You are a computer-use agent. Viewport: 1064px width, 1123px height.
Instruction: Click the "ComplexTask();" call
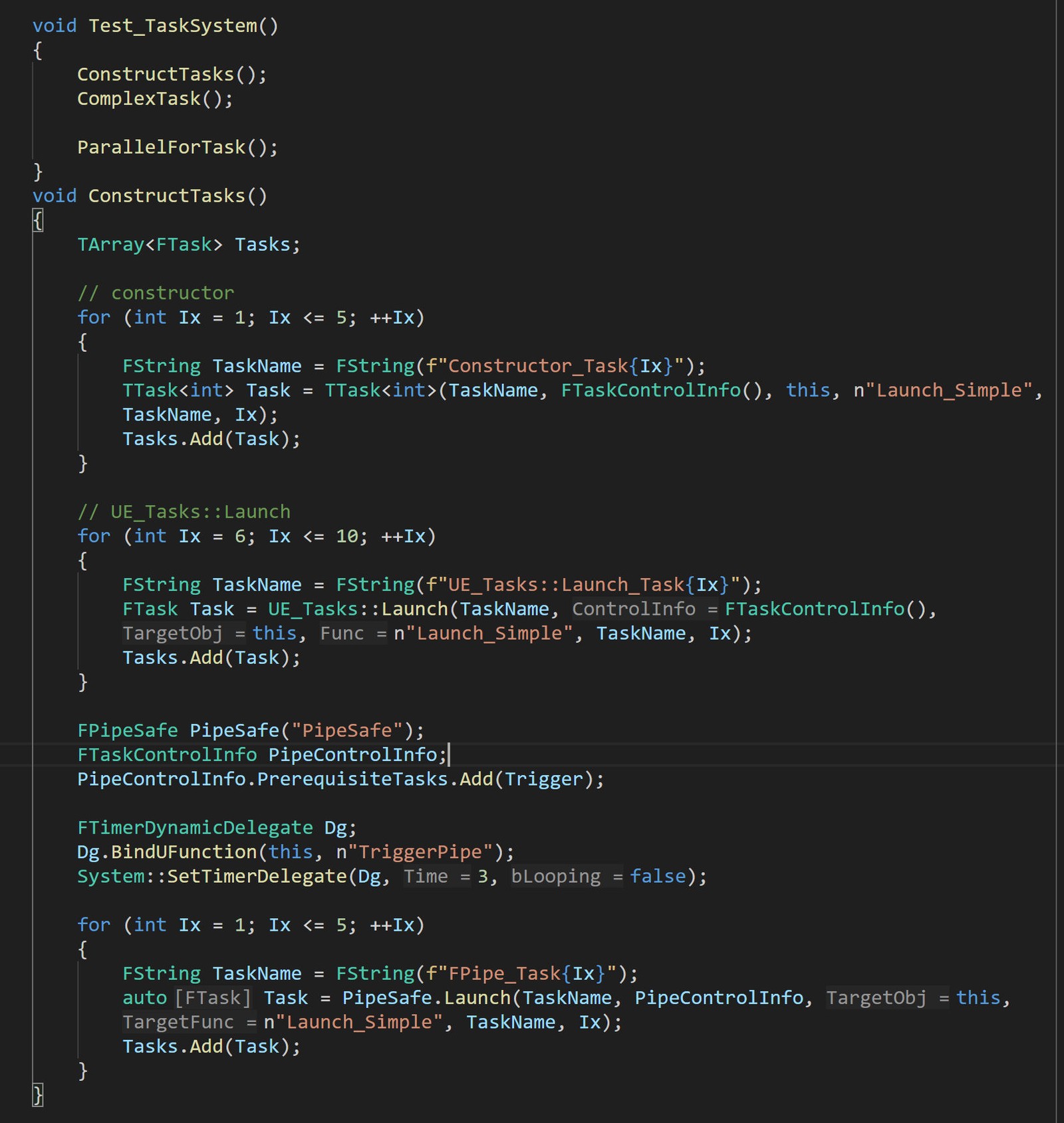click(155, 99)
